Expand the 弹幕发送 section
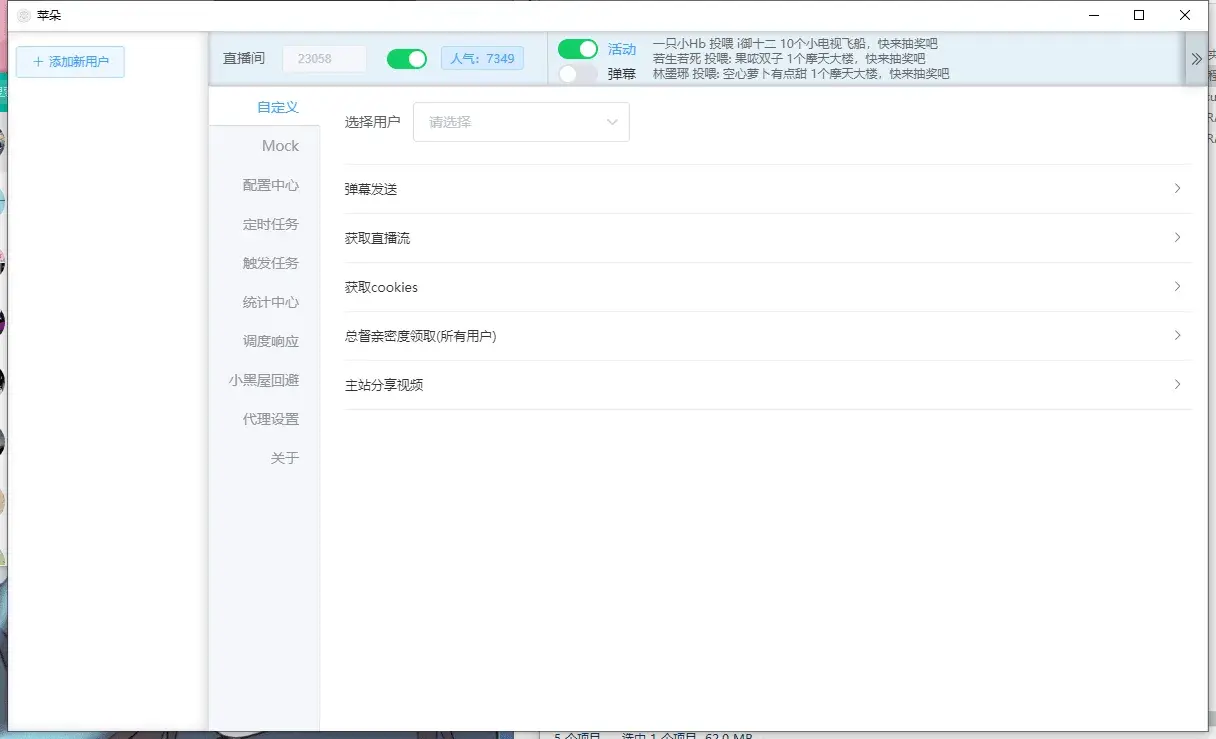 (x=768, y=189)
